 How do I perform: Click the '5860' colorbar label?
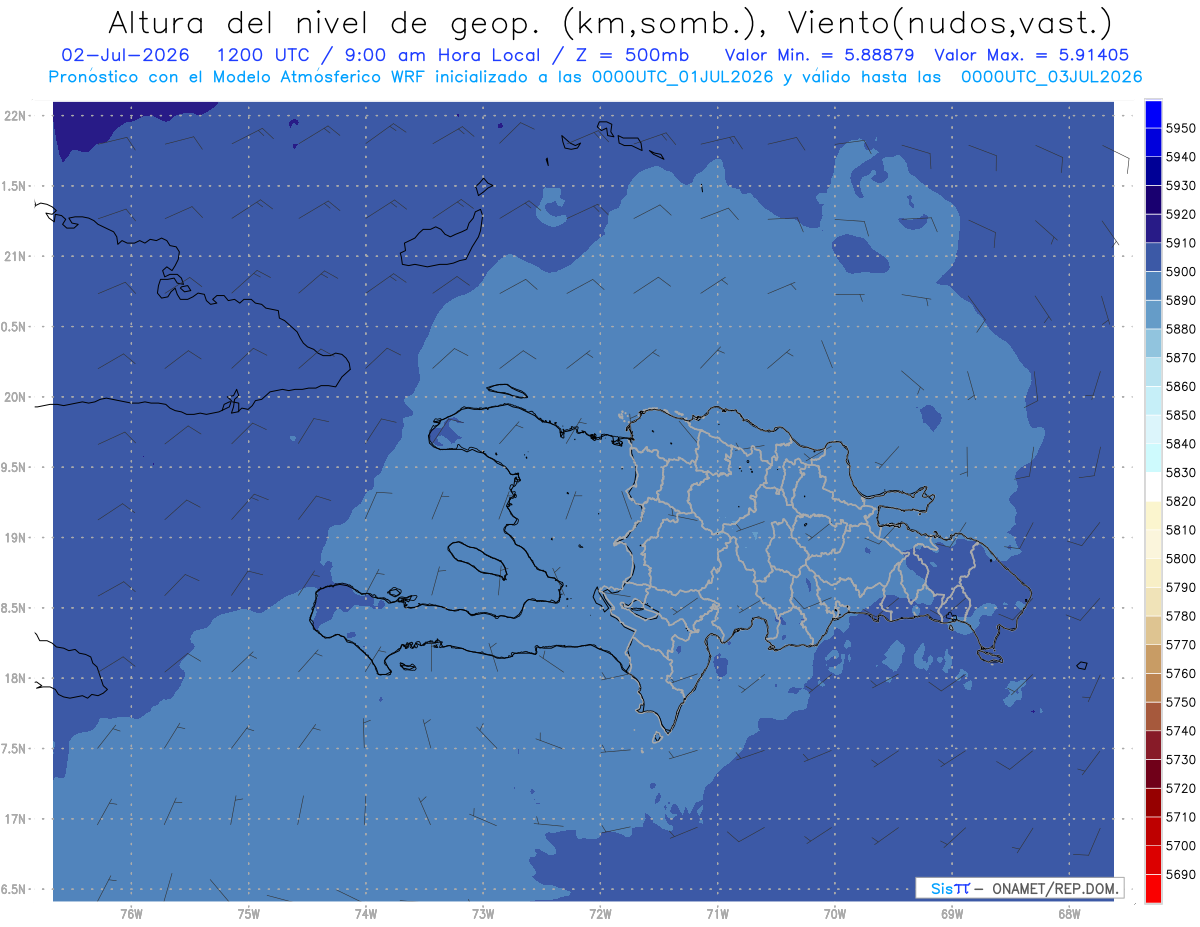(1180, 386)
